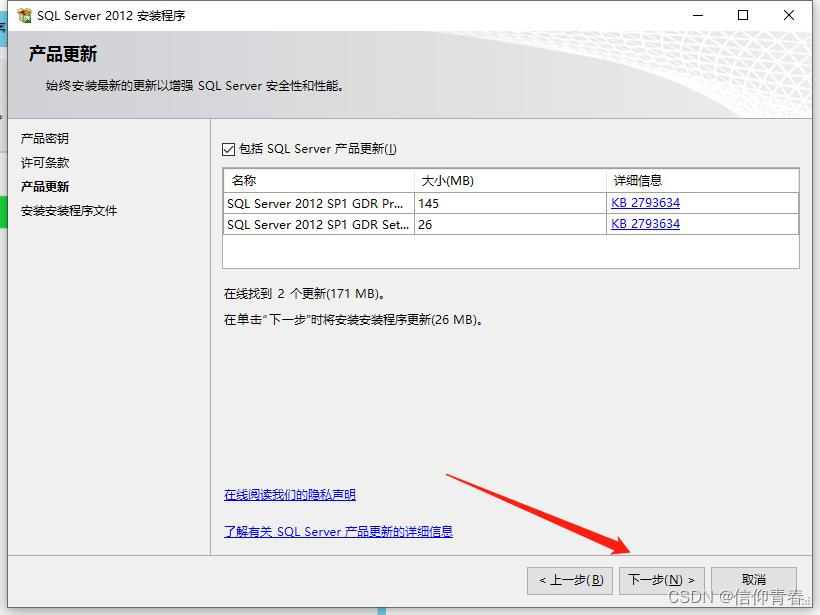Open the 在线阅读我们的隐私声明 link

point(290,495)
